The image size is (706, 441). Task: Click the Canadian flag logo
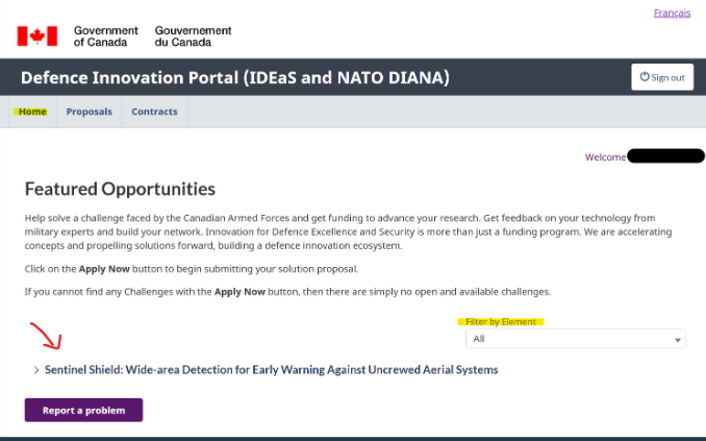tap(37, 36)
